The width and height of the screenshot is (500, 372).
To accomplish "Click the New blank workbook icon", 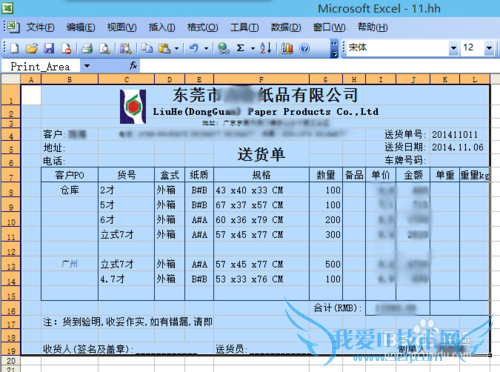I will click(x=14, y=48).
